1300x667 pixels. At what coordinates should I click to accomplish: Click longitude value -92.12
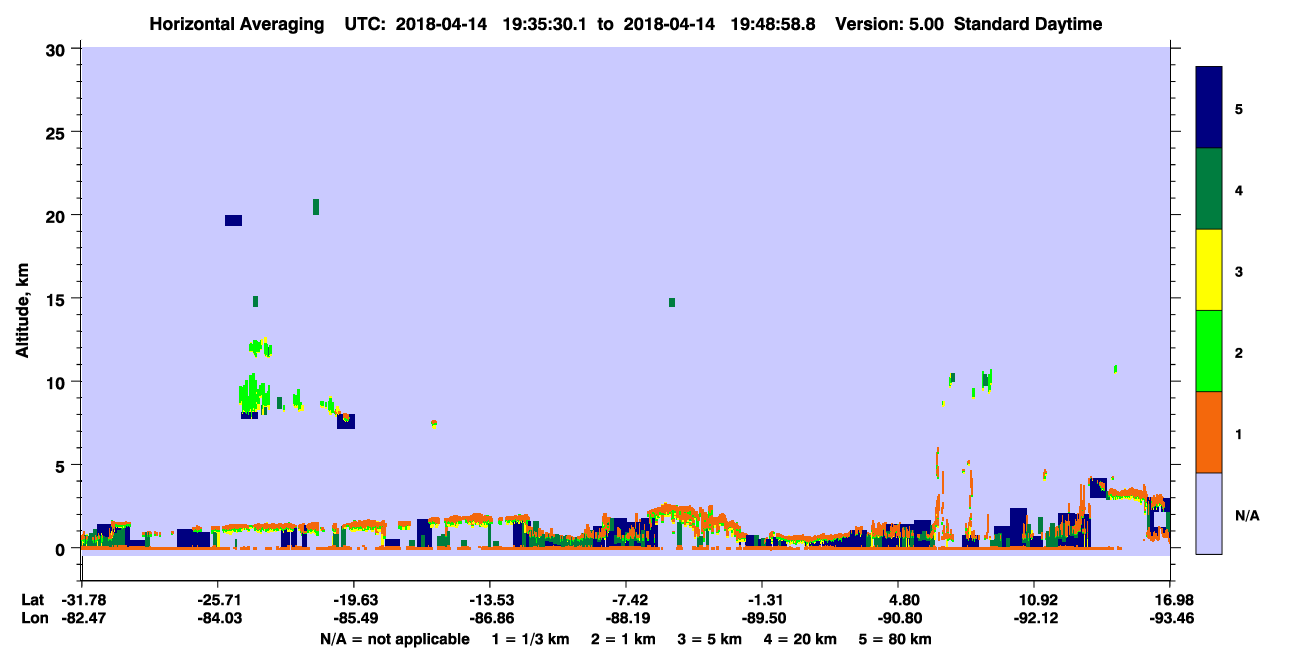(x=1034, y=619)
